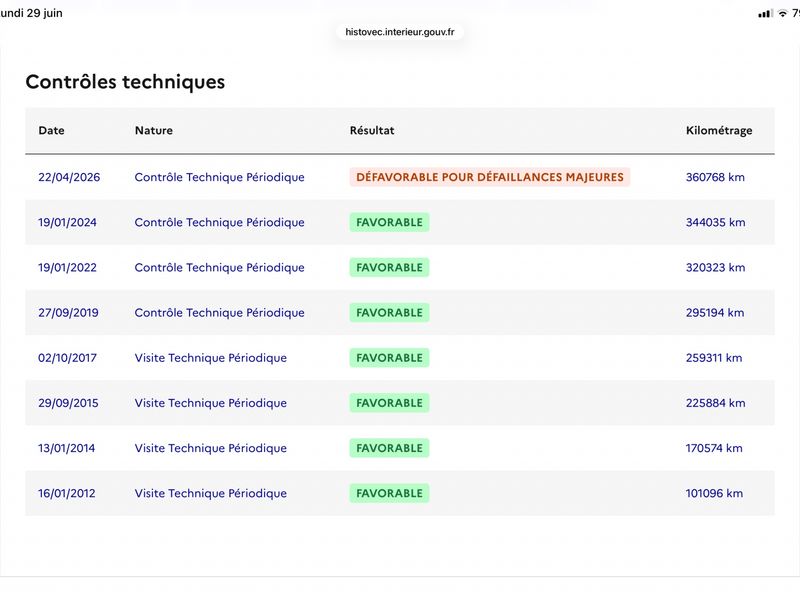Viewport: 800px width, 600px height.
Task: Select the 22/04/2026 date entry
Action: pos(69,177)
